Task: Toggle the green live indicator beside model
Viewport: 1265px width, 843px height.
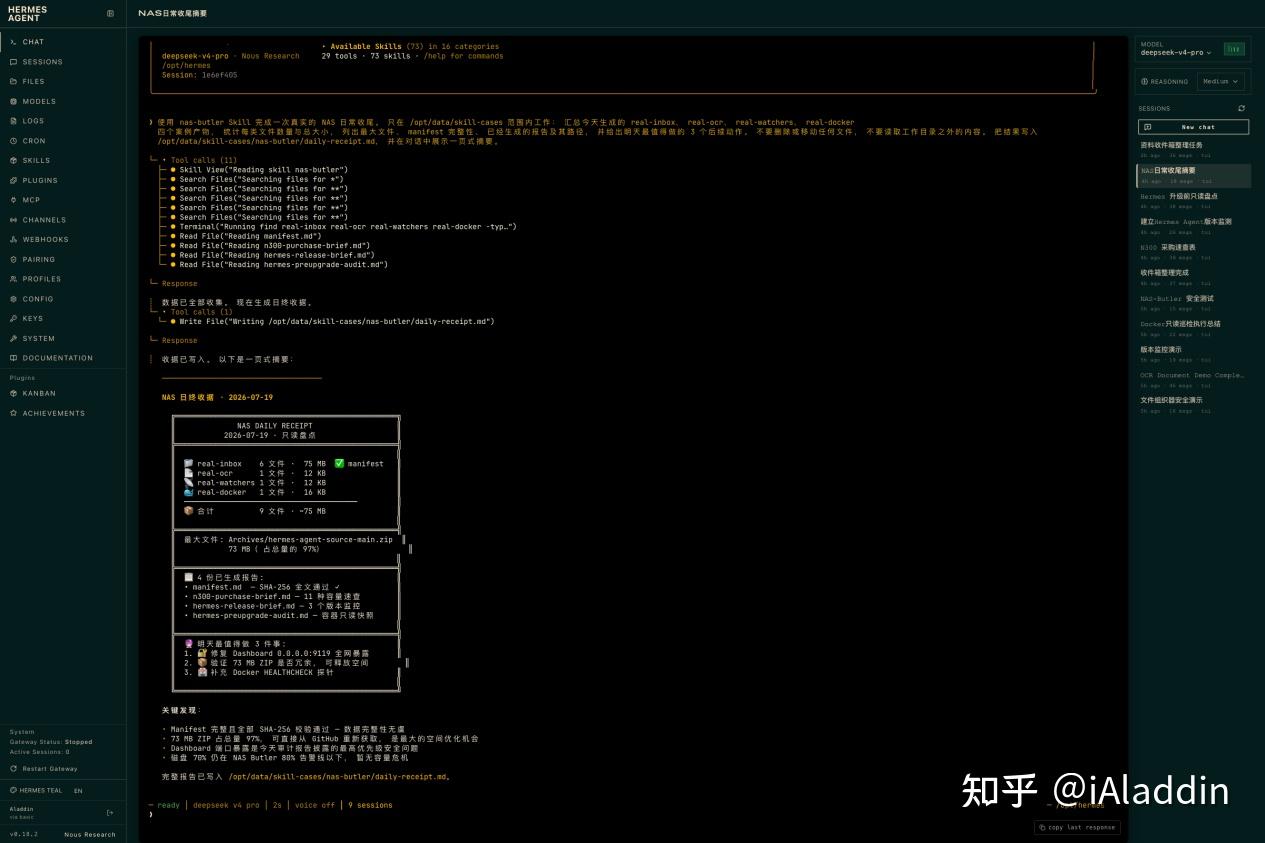Action: pos(1234,48)
